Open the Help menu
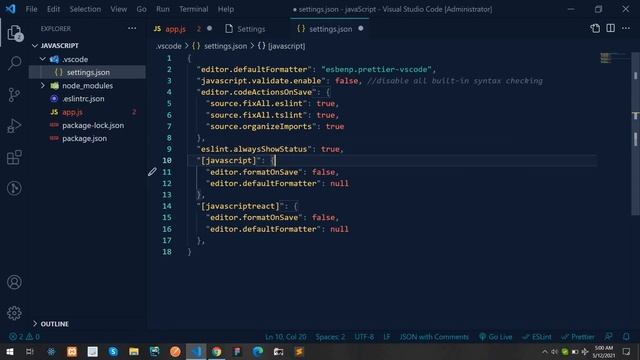Screen dimensions: 640x360 coord(225,9)
